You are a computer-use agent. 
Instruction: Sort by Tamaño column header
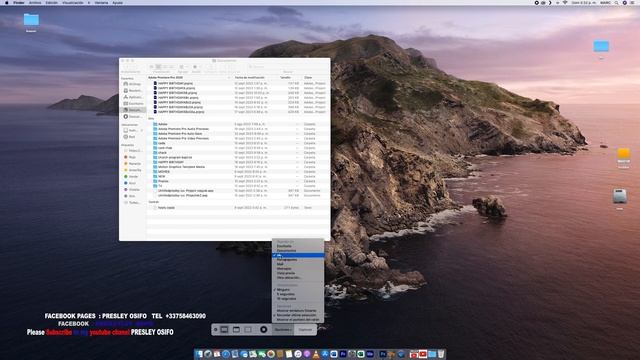point(285,77)
